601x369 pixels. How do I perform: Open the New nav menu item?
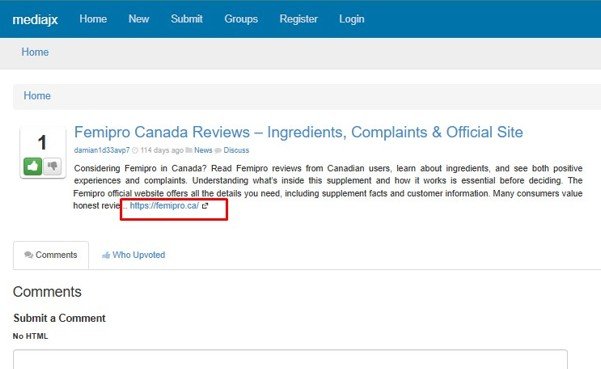[x=139, y=19]
